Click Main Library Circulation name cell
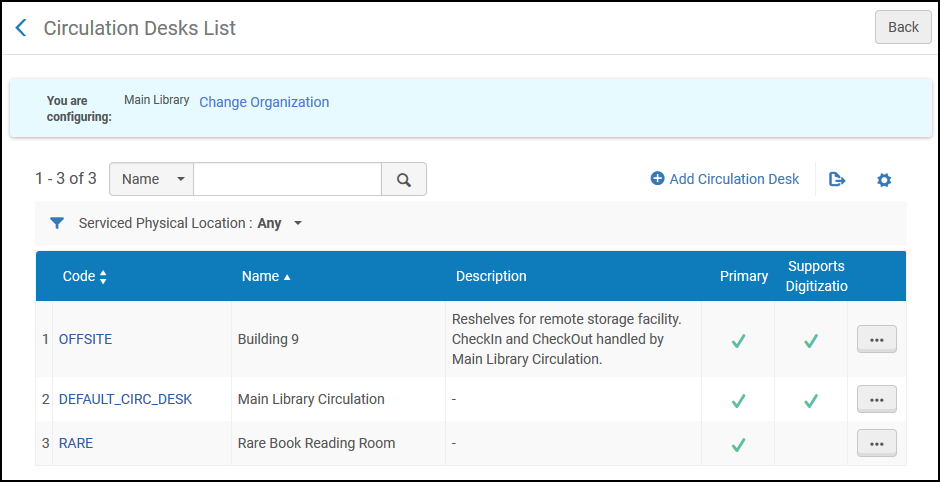The height and width of the screenshot is (482, 940). pyautogui.click(x=311, y=399)
